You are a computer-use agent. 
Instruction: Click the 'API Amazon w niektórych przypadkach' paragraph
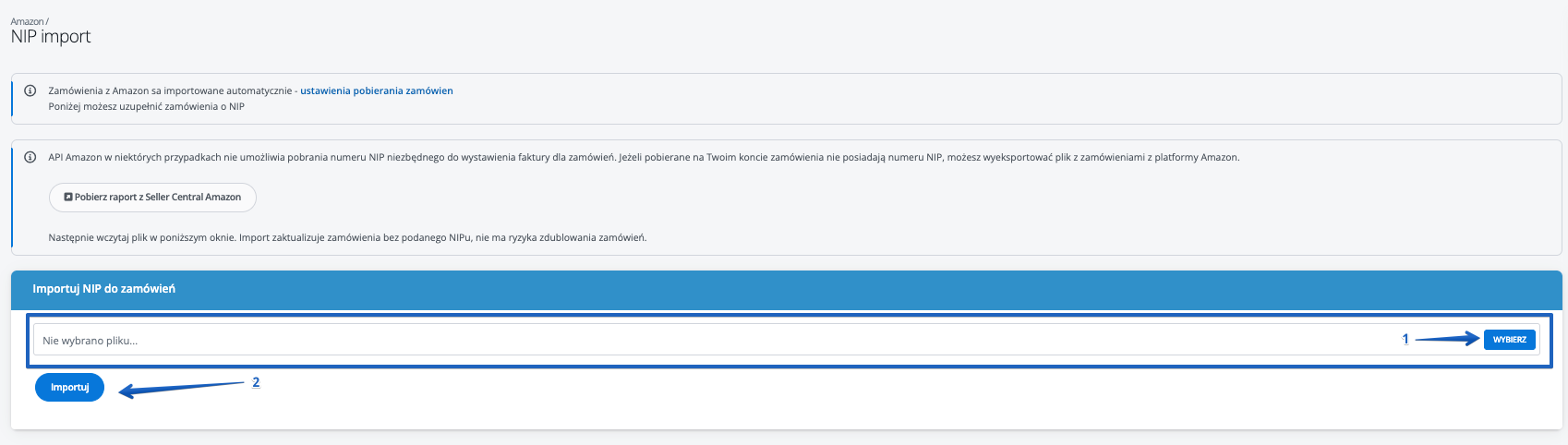[644, 157]
